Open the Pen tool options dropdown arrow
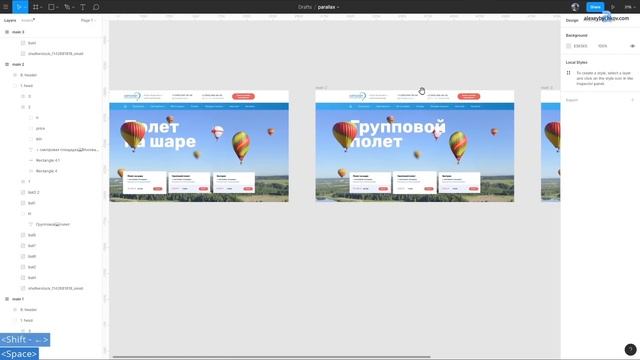The image size is (640, 360). (x=73, y=7)
